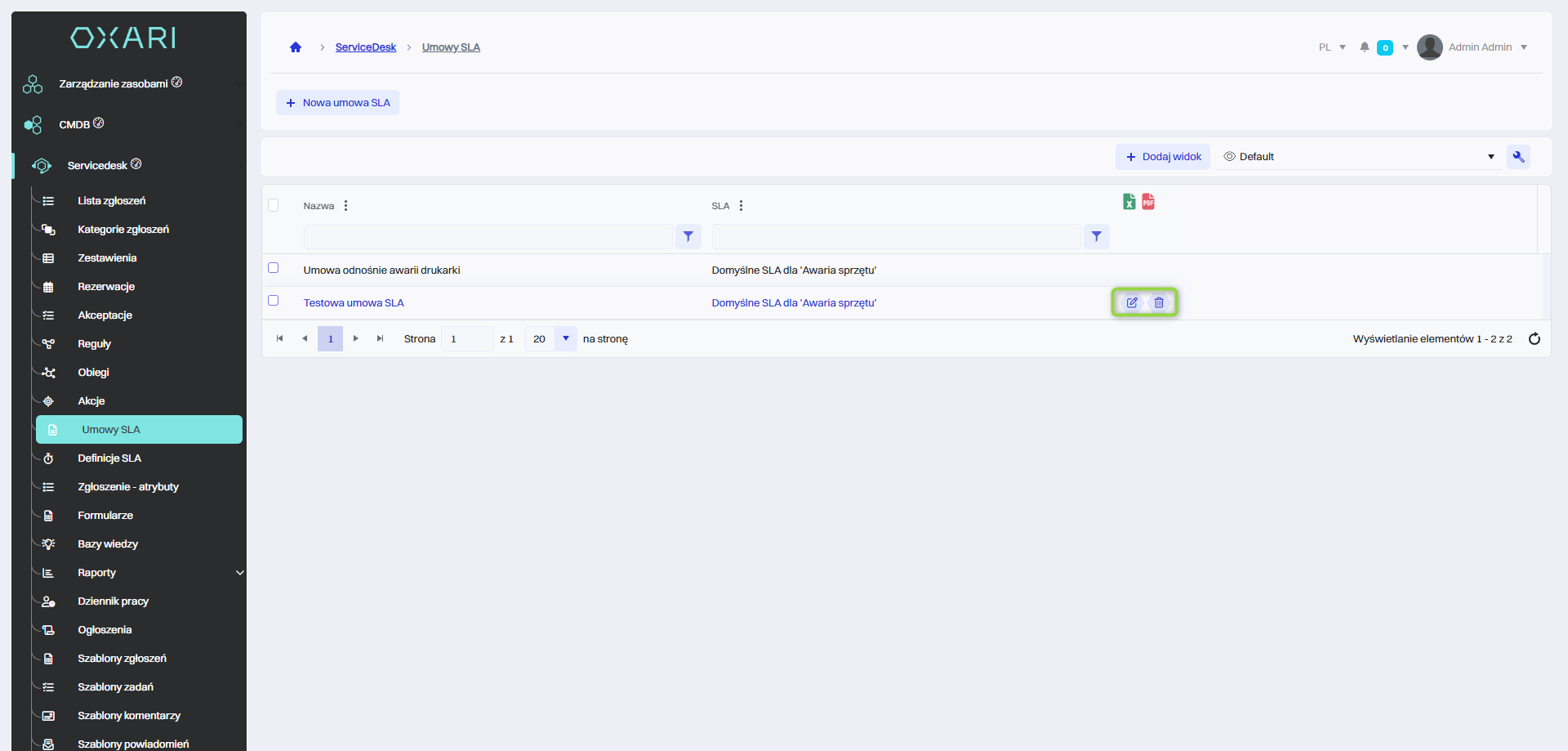The height and width of the screenshot is (751, 1568).
Task: Click the Dodaj widok button
Action: [x=1163, y=157]
